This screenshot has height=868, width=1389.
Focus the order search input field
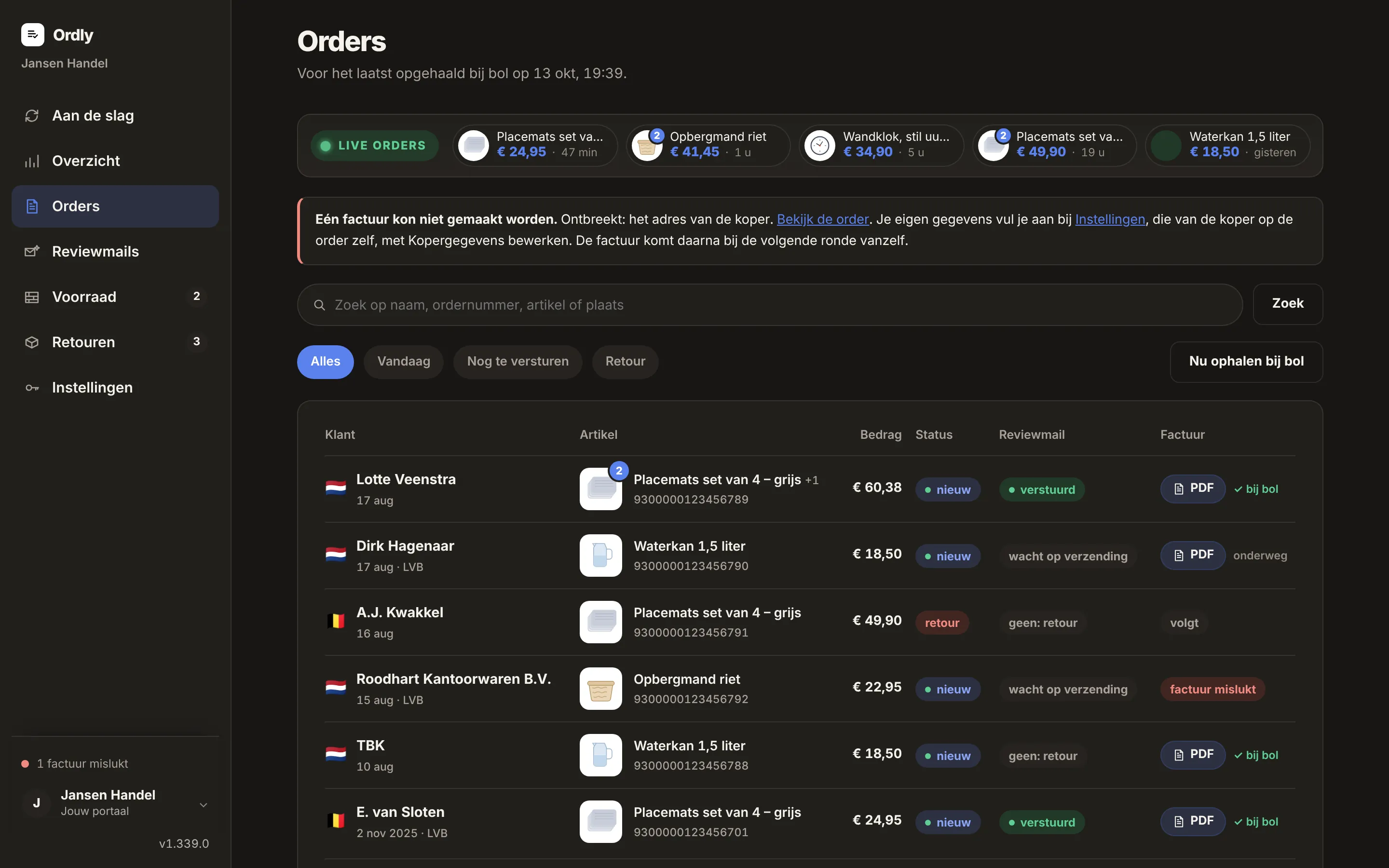pos(770,305)
